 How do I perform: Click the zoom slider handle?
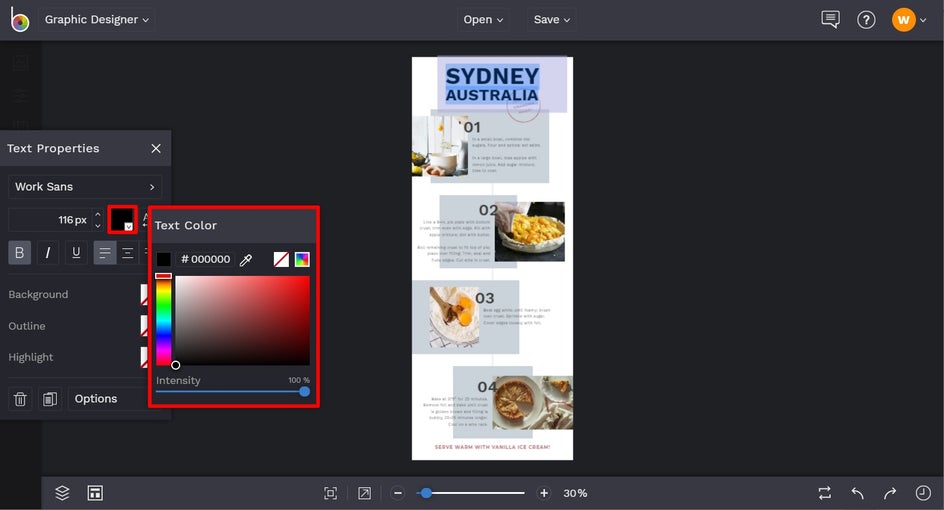[x=426, y=493]
